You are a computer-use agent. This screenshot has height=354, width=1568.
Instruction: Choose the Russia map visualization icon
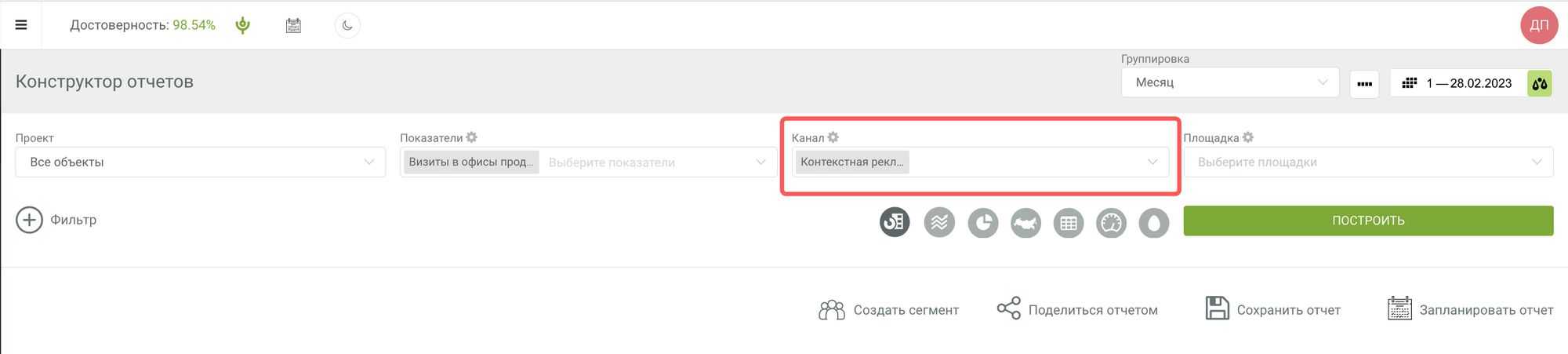[1025, 223]
